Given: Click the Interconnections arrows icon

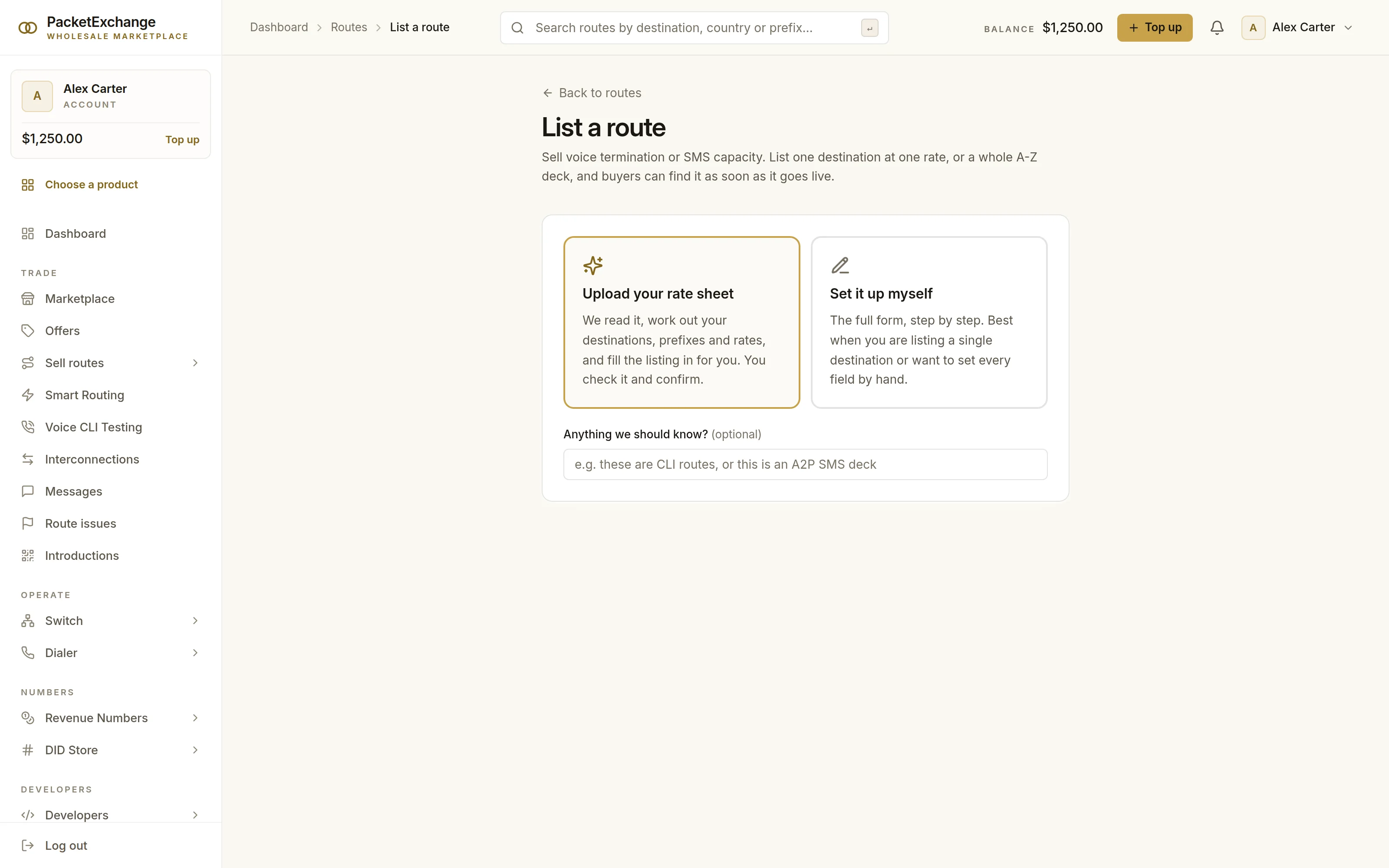Looking at the screenshot, I should click(27, 459).
